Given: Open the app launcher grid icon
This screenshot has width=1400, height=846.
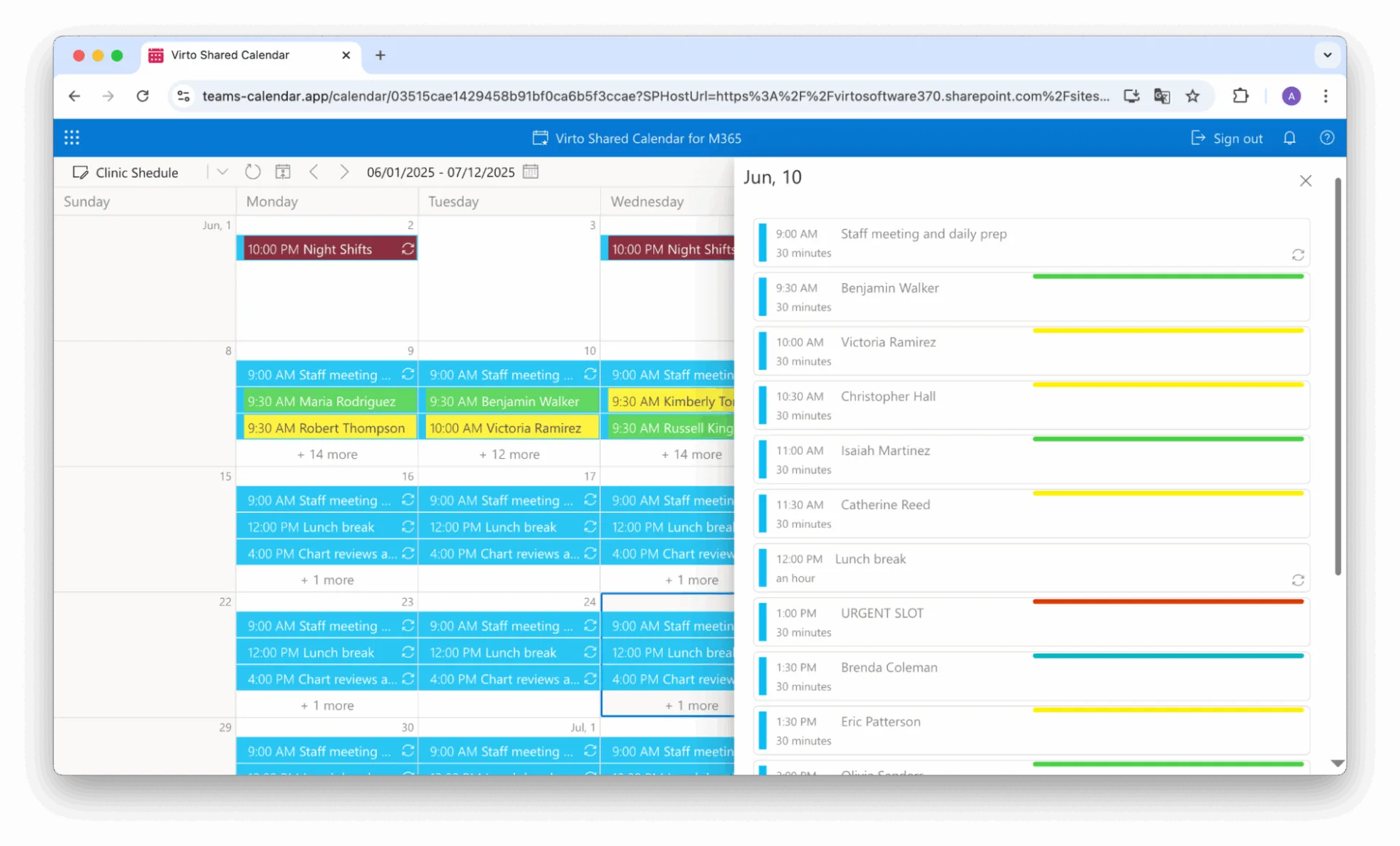Looking at the screenshot, I should pos(71,138).
